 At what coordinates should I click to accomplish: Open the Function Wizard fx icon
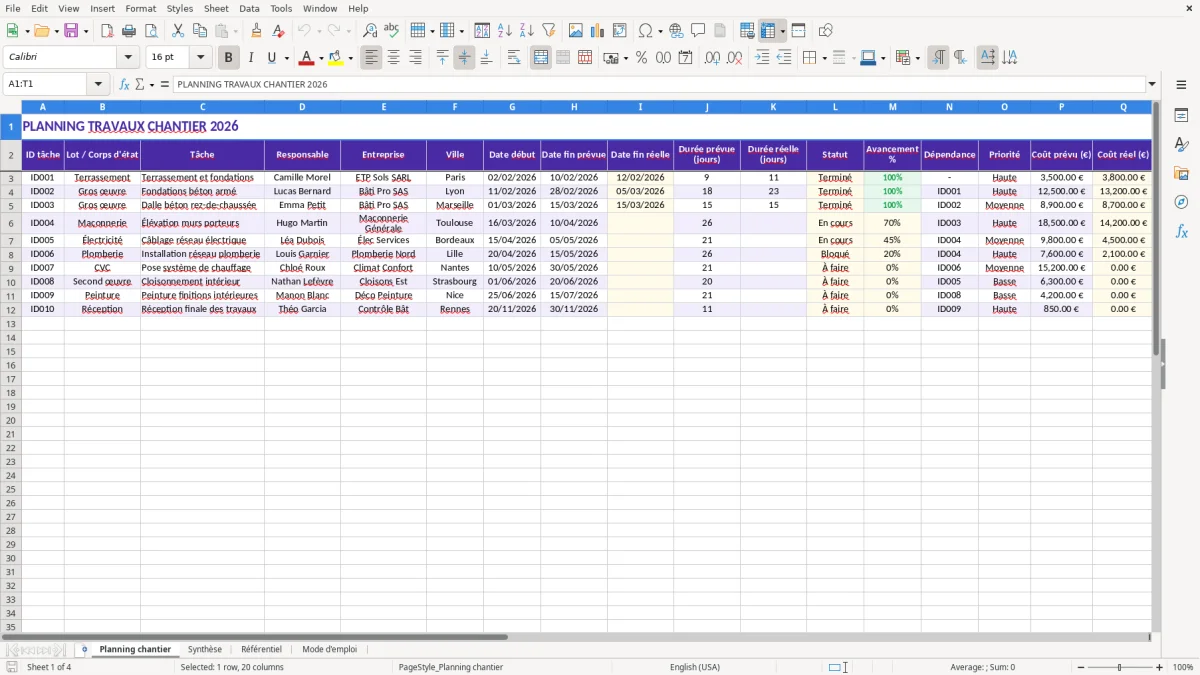click(124, 84)
